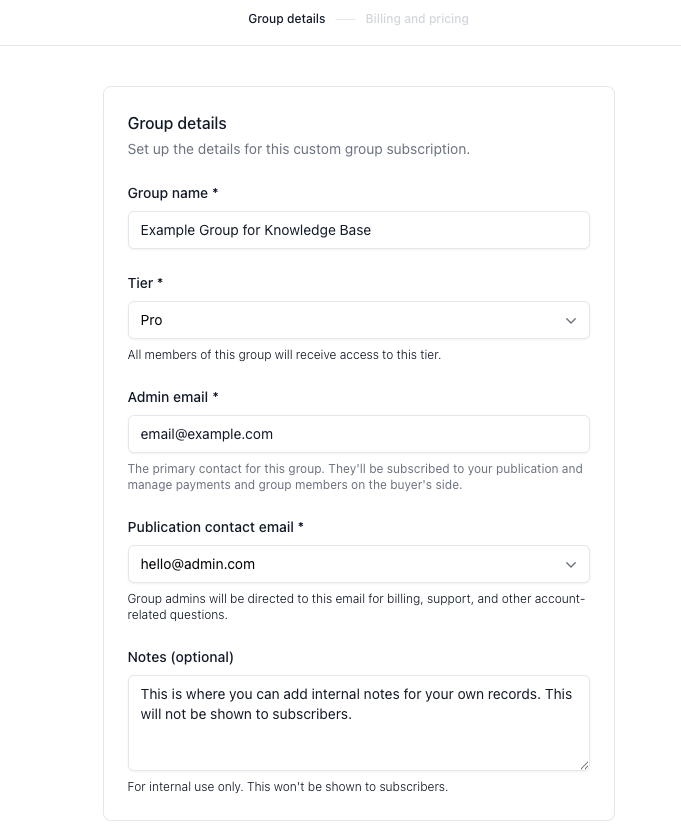Image resolution: width=681 pixels, height=840 pixels.
Task: Click the "For internal use only" helper text
Action: pyautogui.click(x=287, y=787)
